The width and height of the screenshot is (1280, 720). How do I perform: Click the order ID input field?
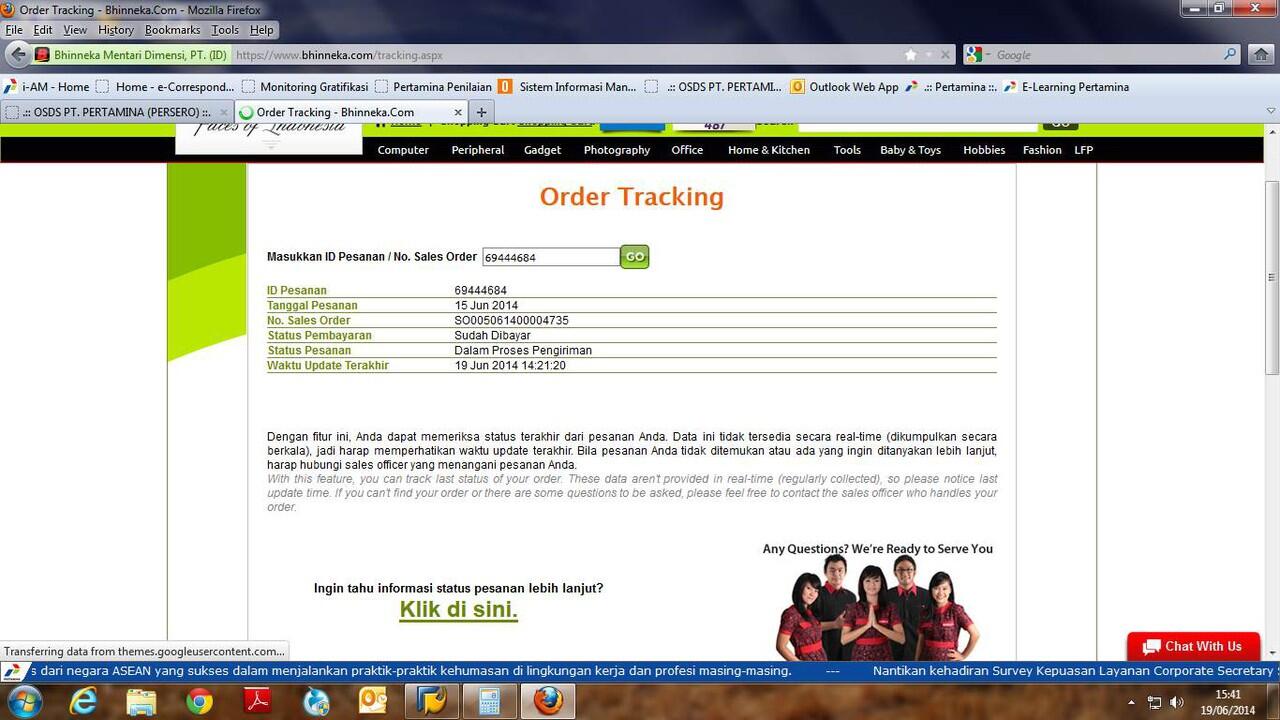pyautogui.click(x=551, y=257)
